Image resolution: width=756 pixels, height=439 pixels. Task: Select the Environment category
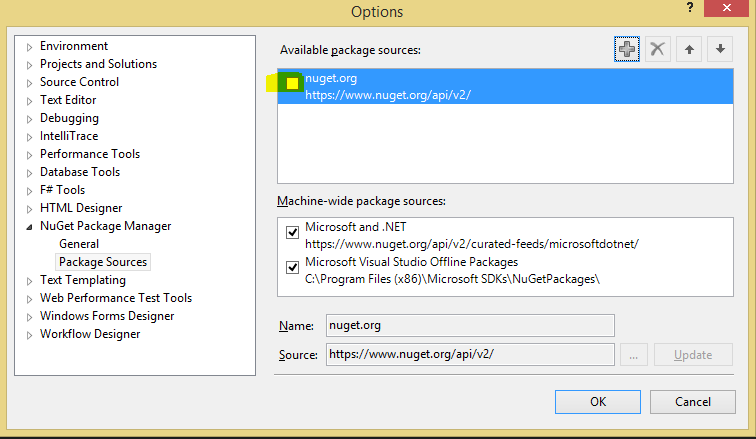pyautogui.click(x=74, y=46)
